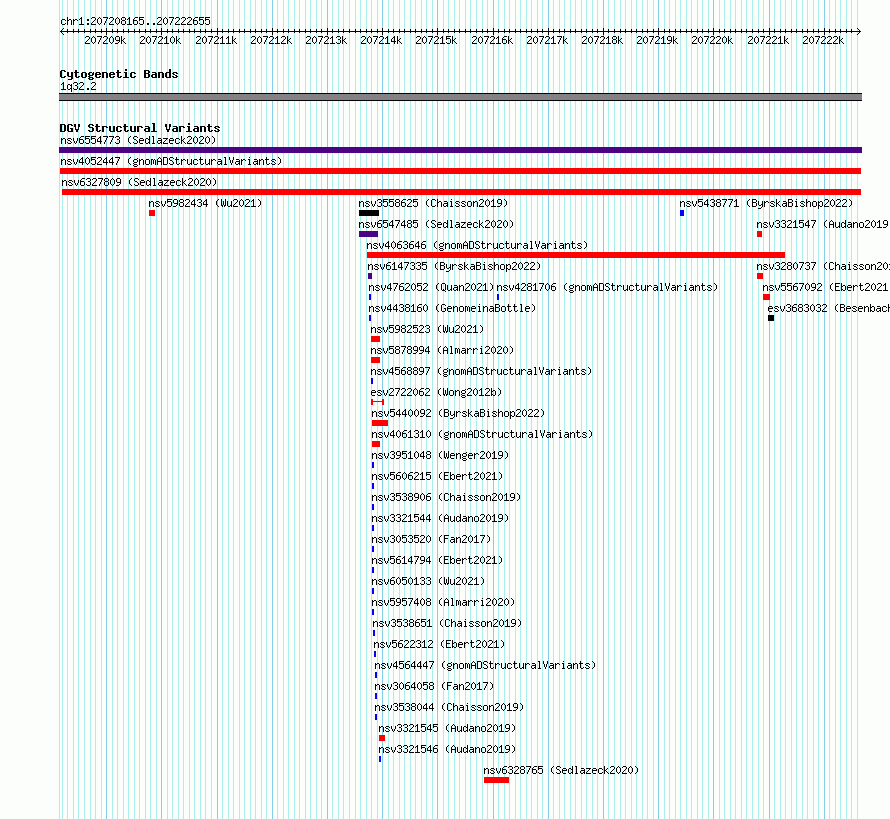Open nsv4762052 (Quan2021) label
The image size is (890, 819).
(x=431, y=287)
